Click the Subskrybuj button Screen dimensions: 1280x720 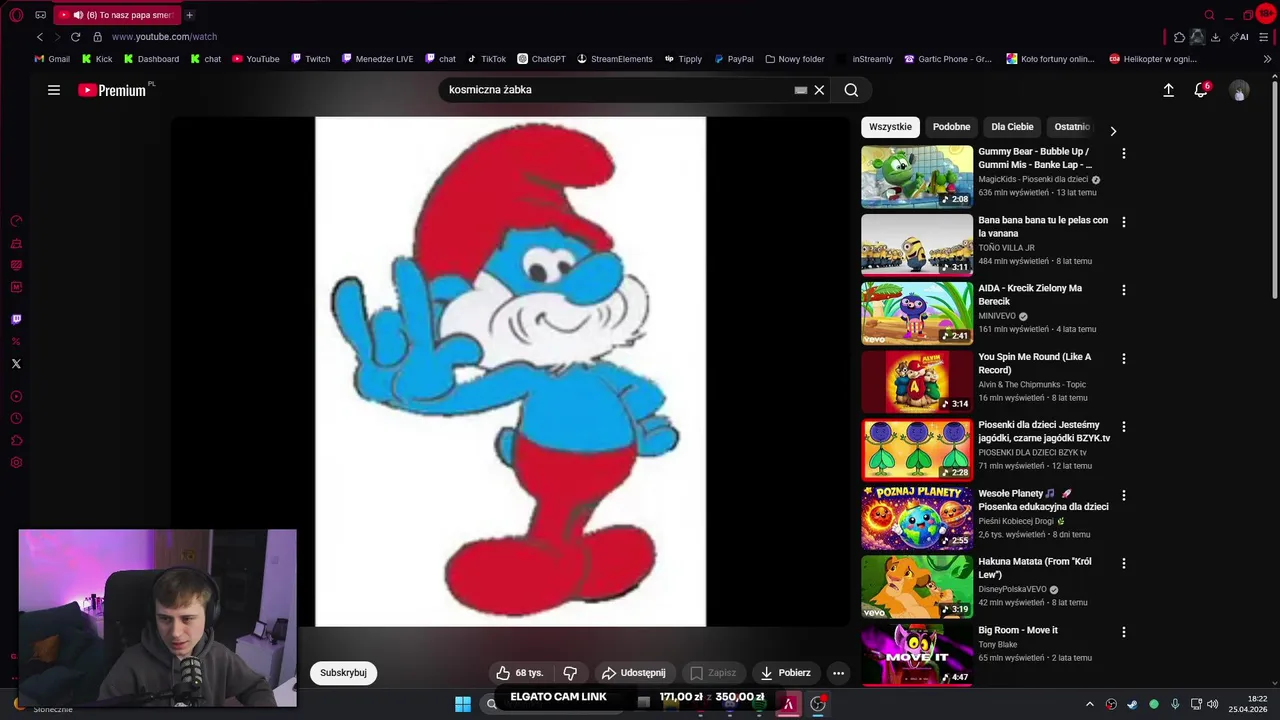(x=343, y=673)
